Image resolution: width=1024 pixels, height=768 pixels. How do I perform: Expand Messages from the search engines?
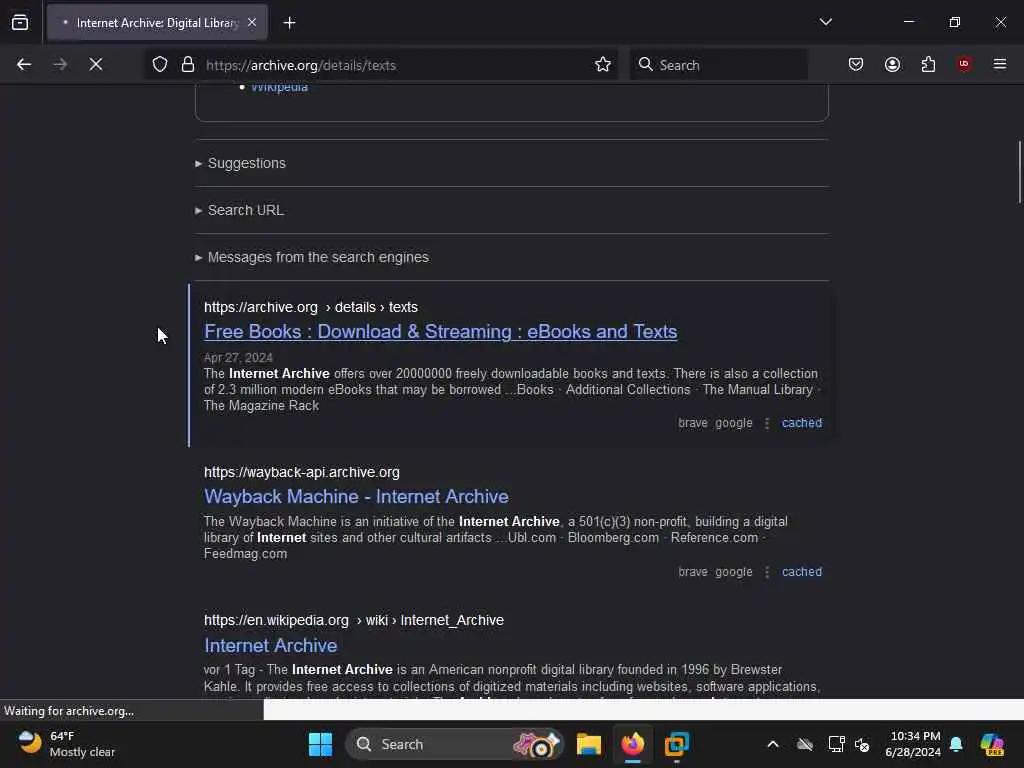pos(312,257)
